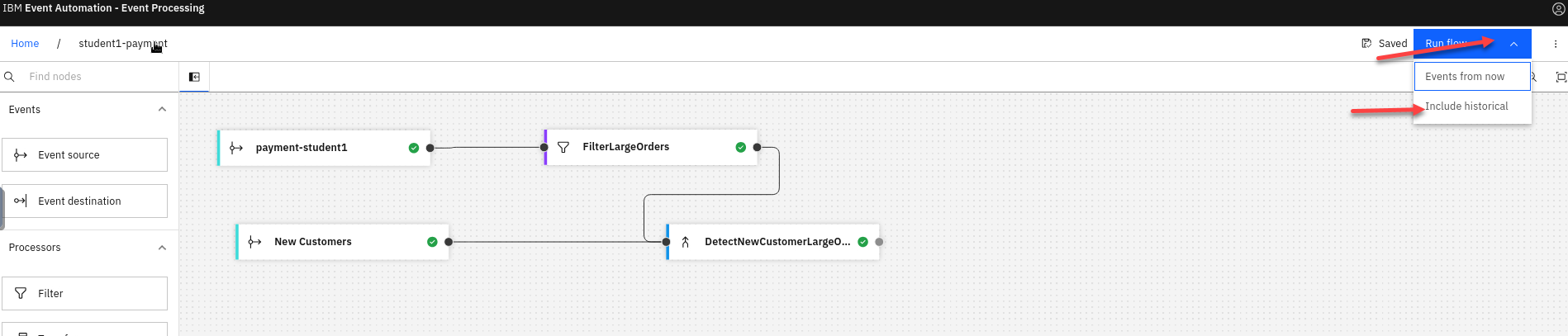Toggle the node palette side panel icon
1568x336 pixels.
[194, 77]
